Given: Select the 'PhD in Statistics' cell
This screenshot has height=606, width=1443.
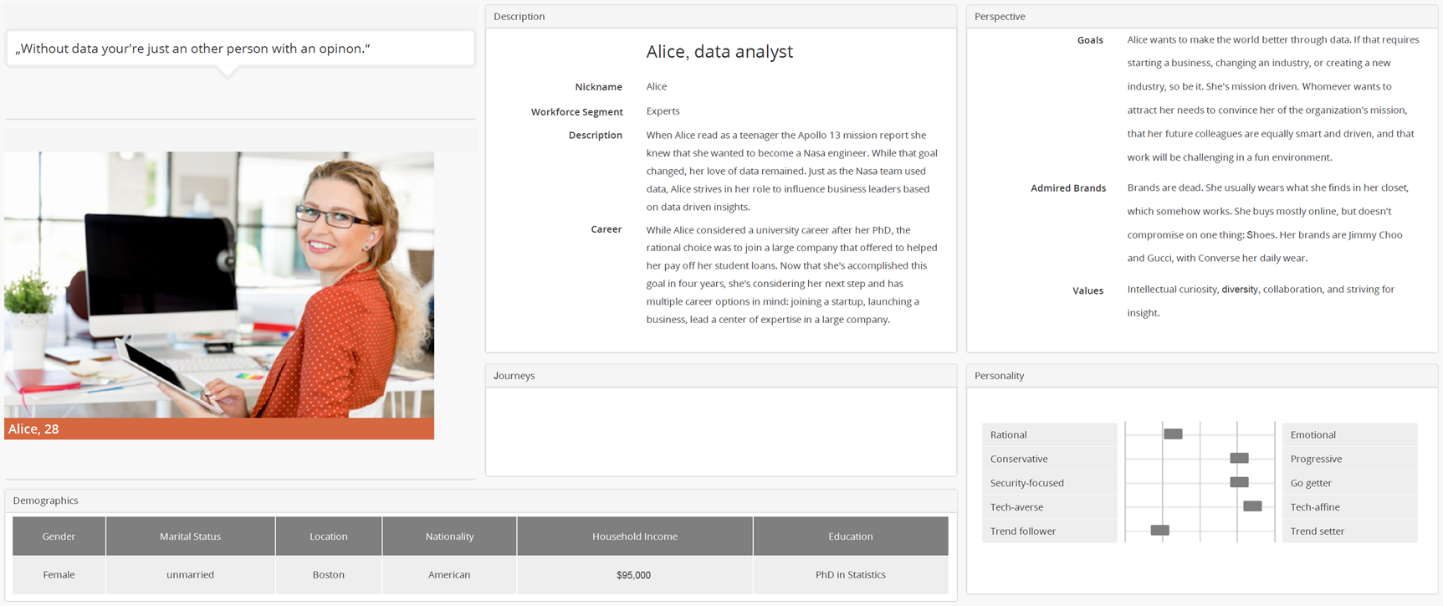Looking at the screenshot, I should (x=851, y=575).
